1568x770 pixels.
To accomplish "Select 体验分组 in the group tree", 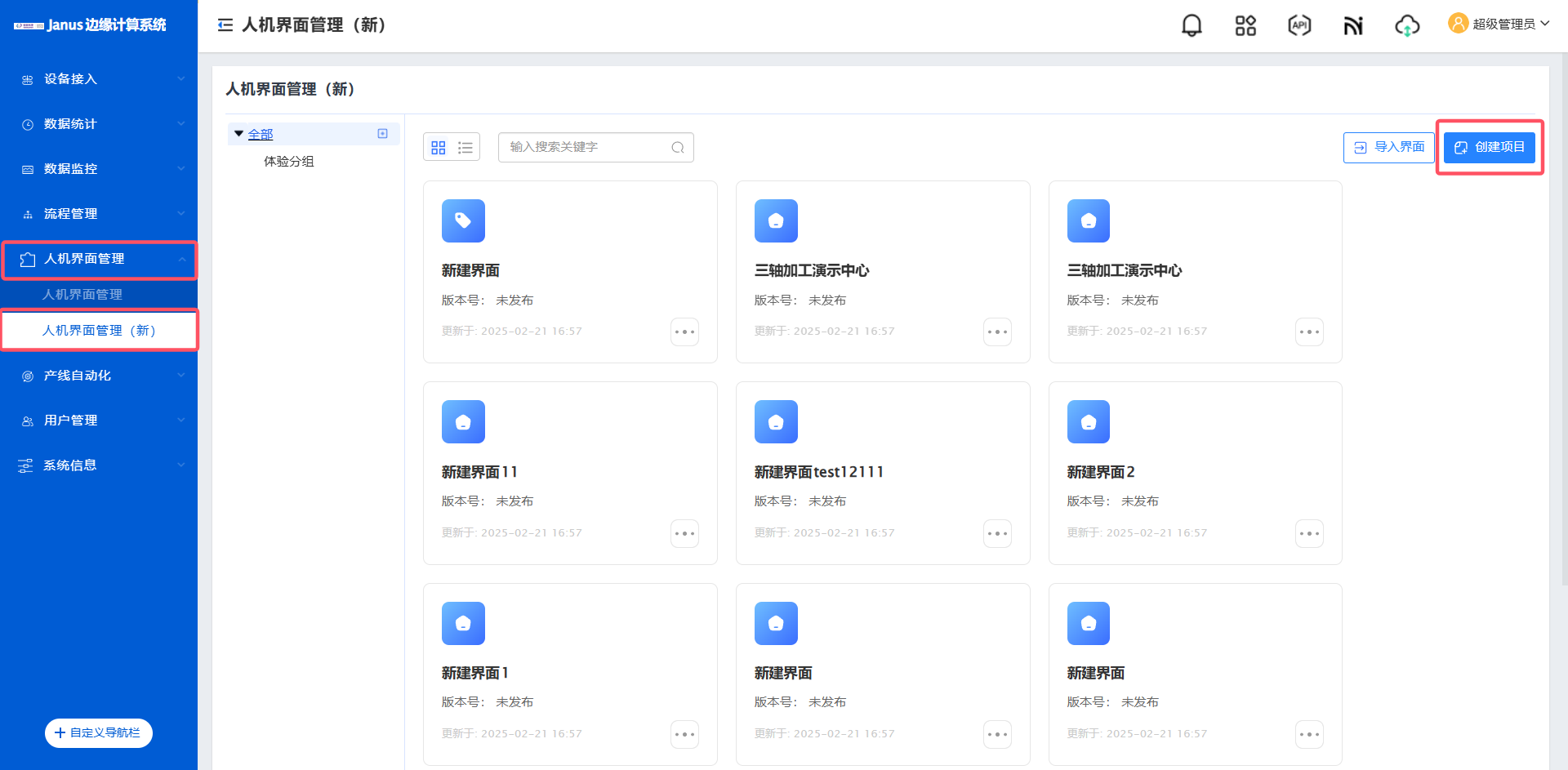I will pos(288,162).
